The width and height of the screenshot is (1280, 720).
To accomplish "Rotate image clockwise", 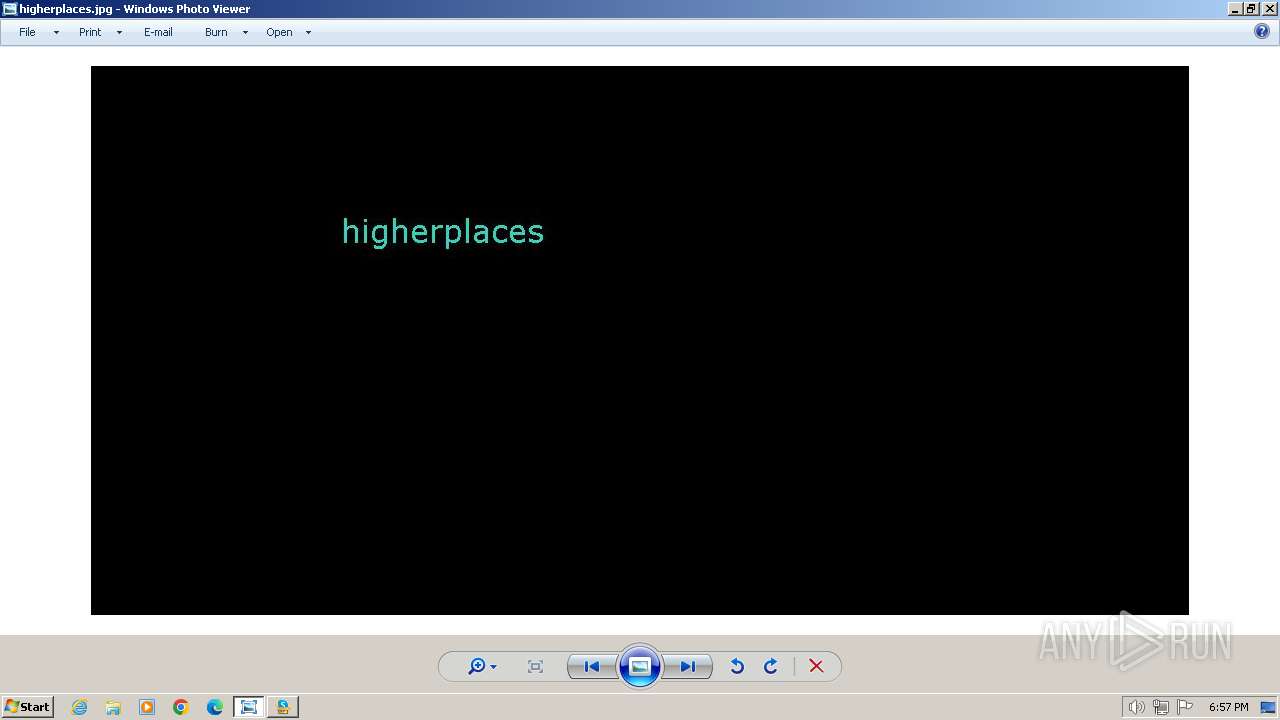I will click(771, 666).
